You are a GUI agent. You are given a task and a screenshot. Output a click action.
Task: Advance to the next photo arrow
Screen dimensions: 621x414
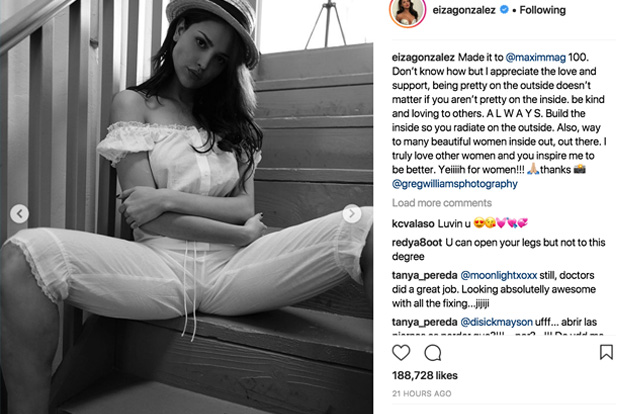(352, 214)
